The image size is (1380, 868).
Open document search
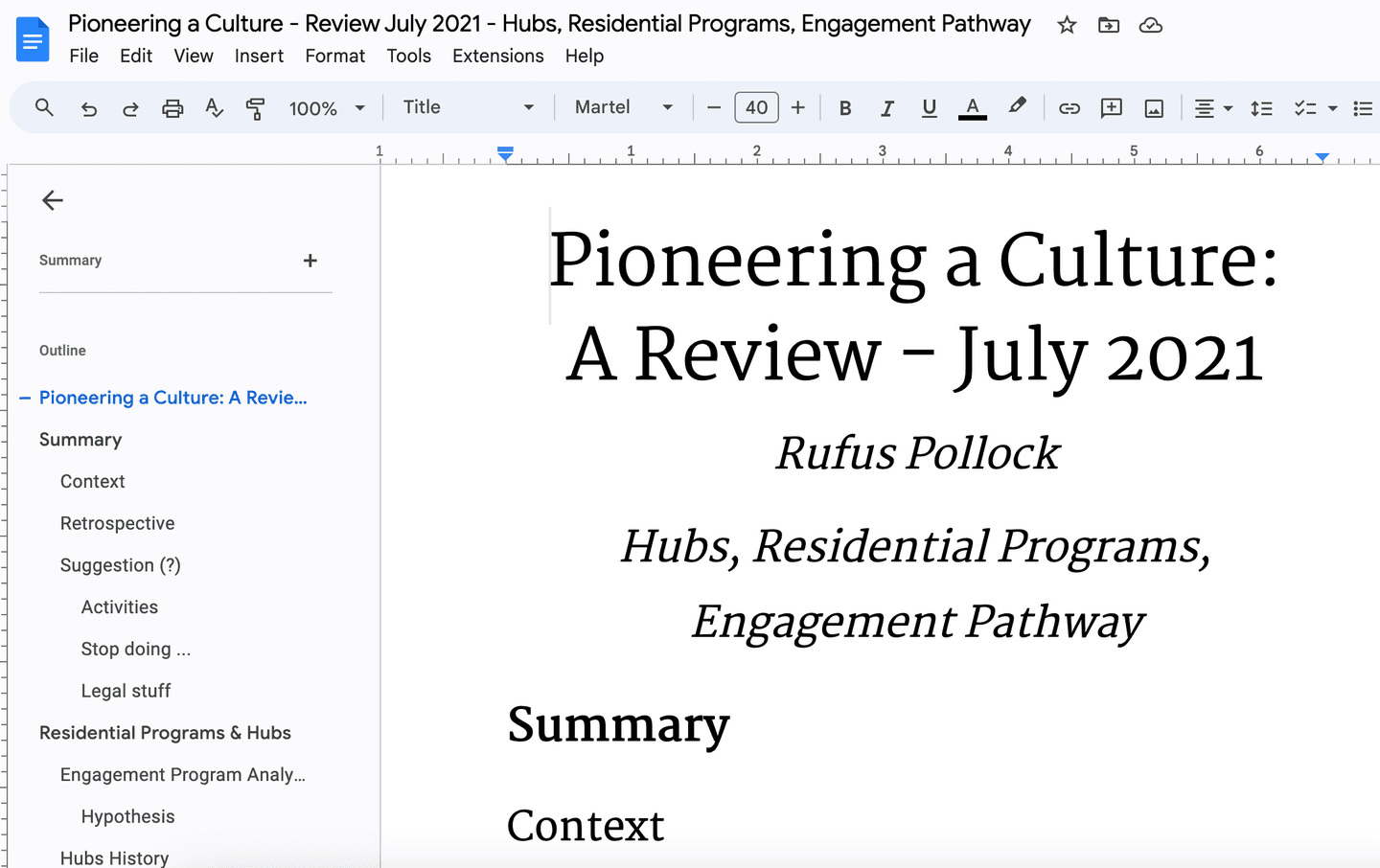(x=44, y=107)
